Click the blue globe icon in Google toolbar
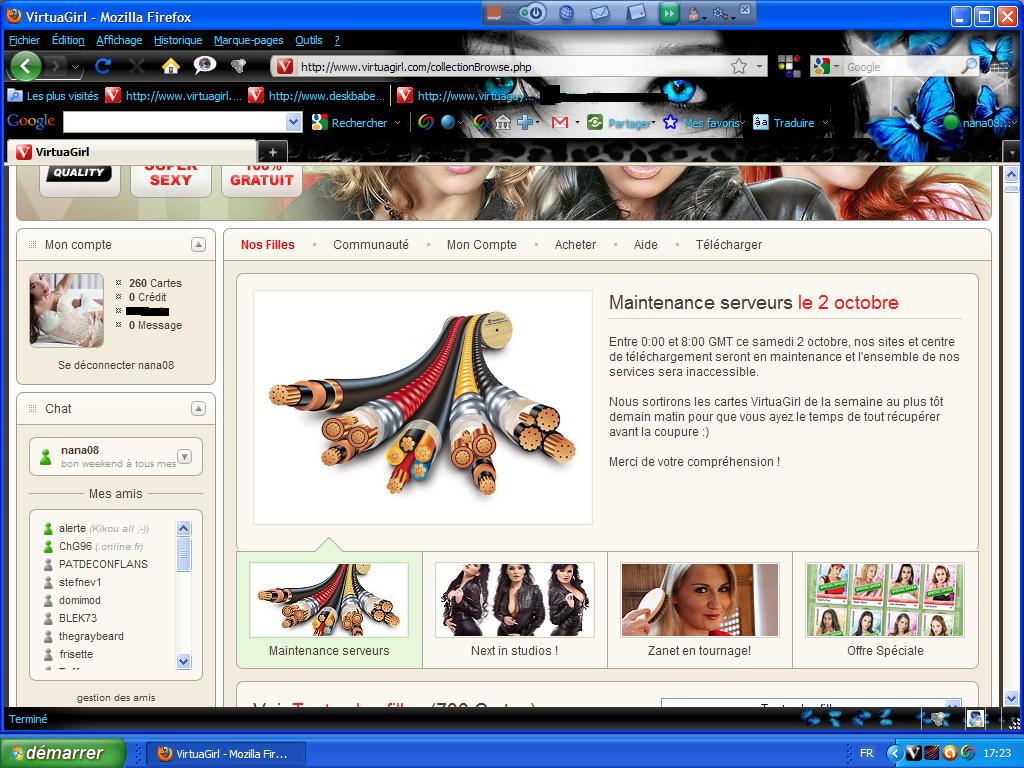 pos(447,122)
